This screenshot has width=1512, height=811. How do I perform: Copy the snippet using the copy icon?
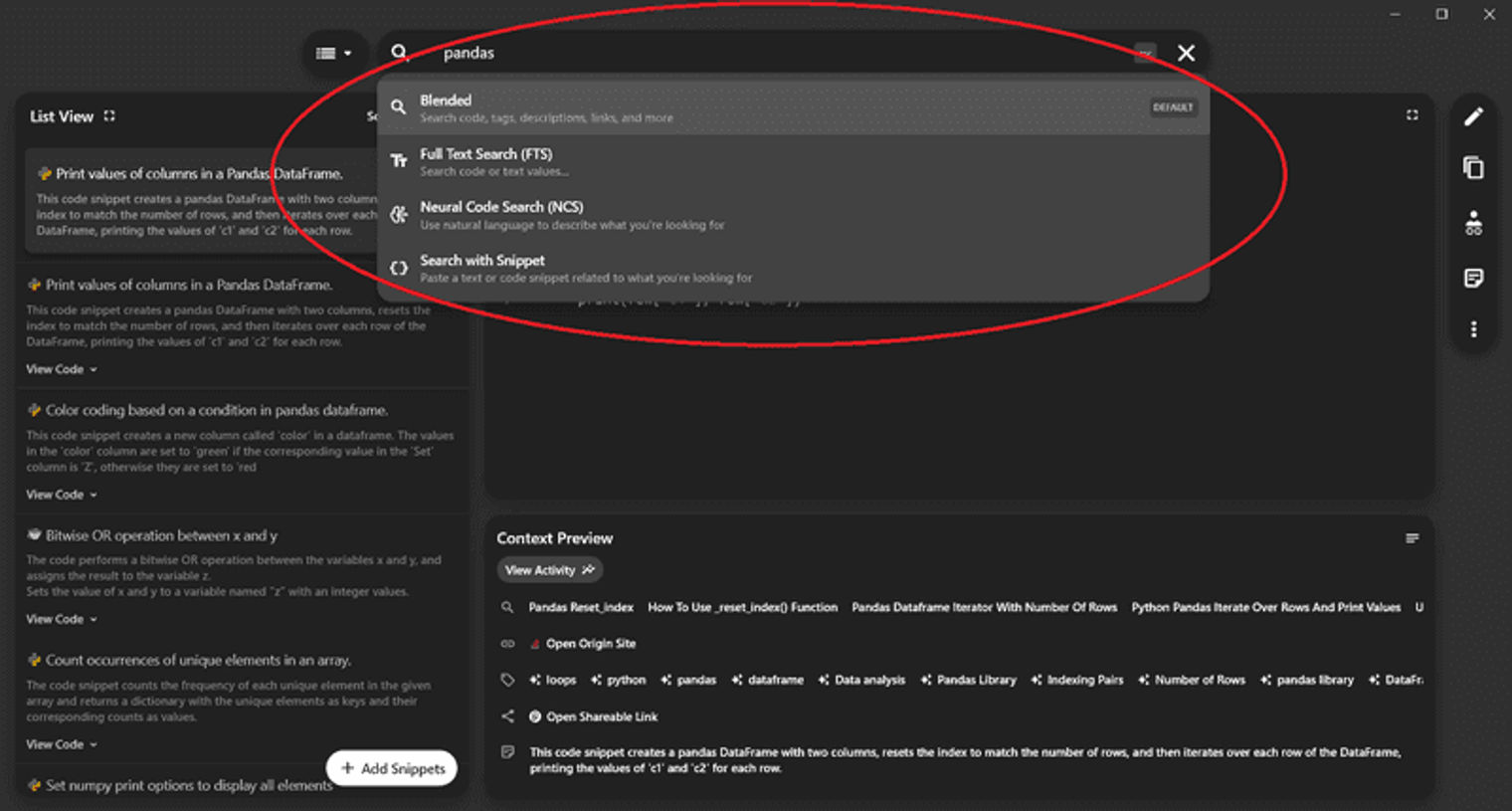click(1473, 168)
